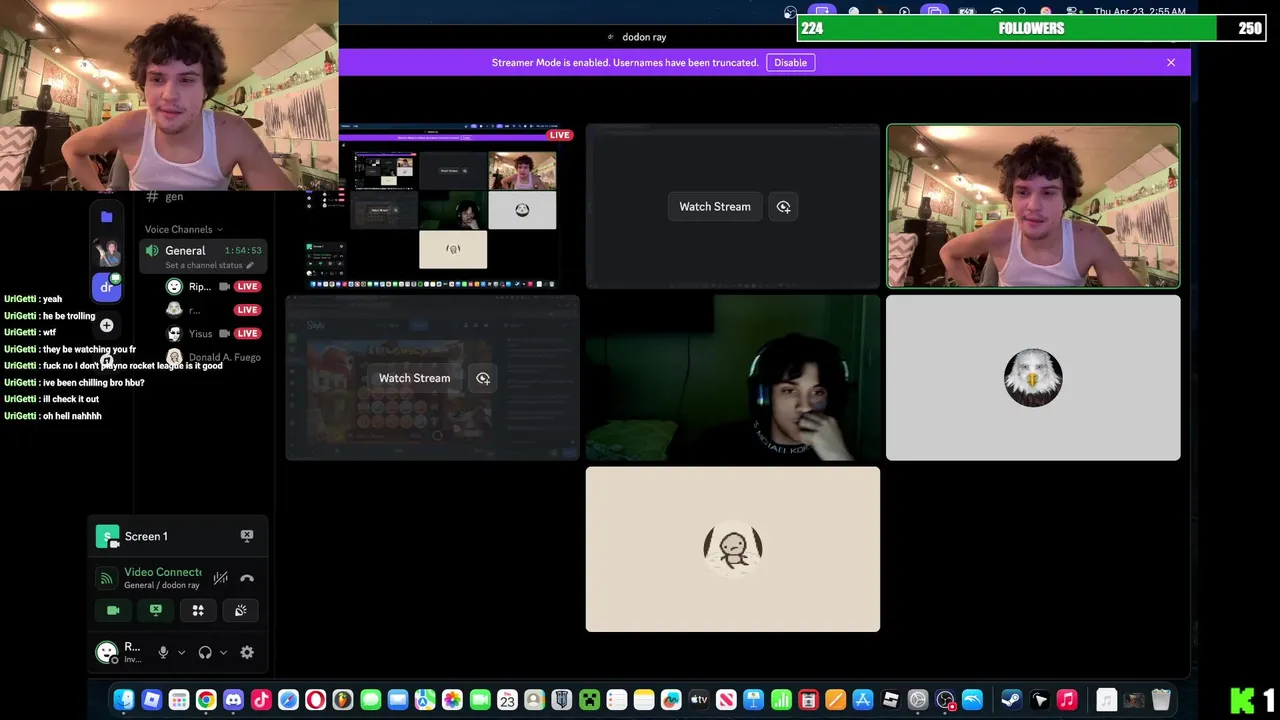Viewport: 1280px width, 720px height.
Task: Open the LIVE screen share tile
Action: pyautogui.click(x=432, y=207)
